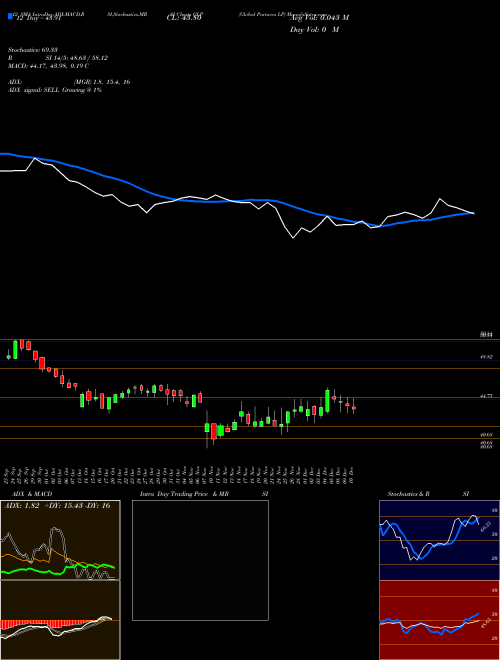Screen dimensions: 500x660
Task: Click the 'ADX signal: SELL Growing @ 1%' text
Action: tap(55, 90)
